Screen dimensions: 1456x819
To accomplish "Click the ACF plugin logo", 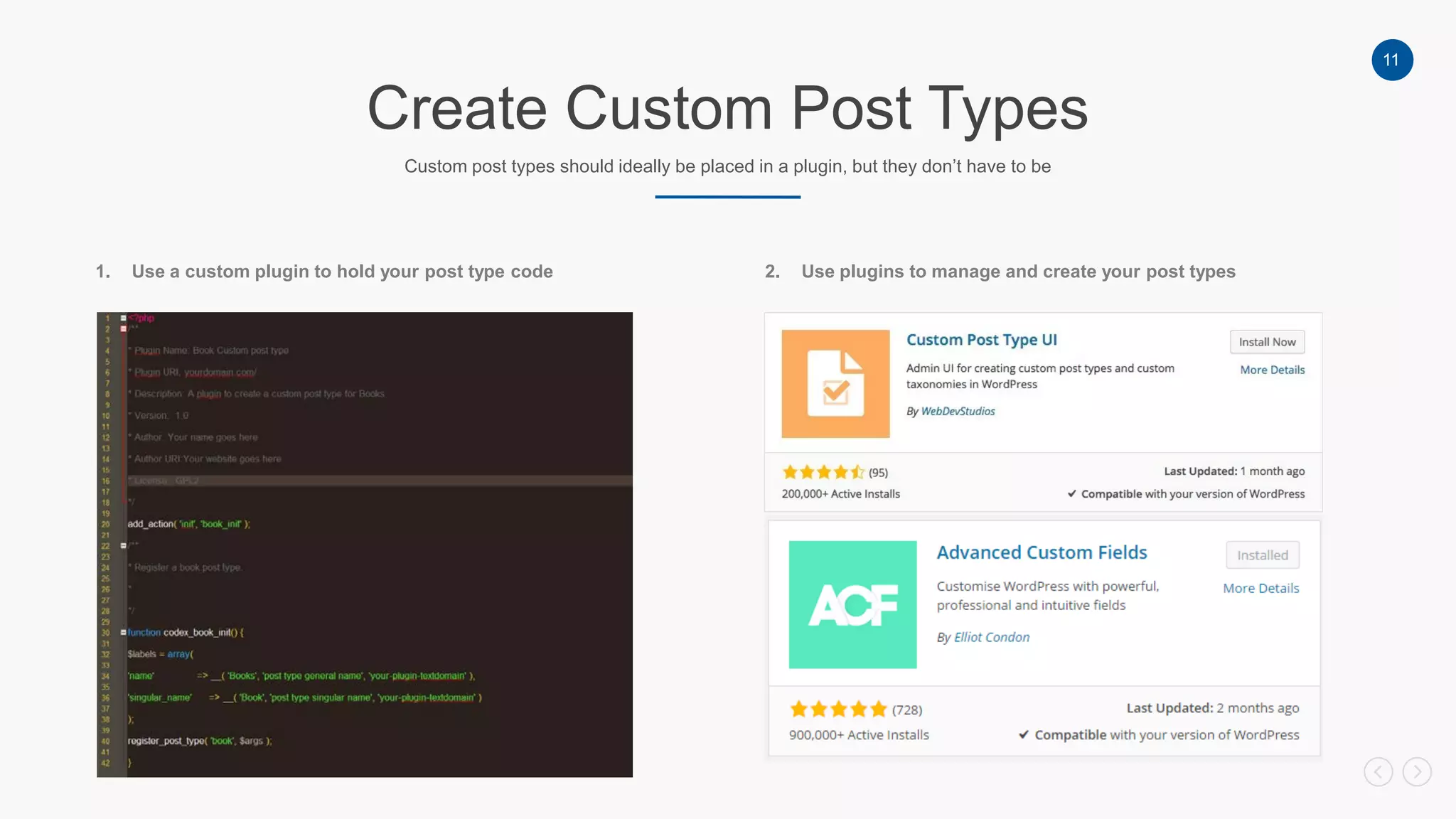I will 852,604.
